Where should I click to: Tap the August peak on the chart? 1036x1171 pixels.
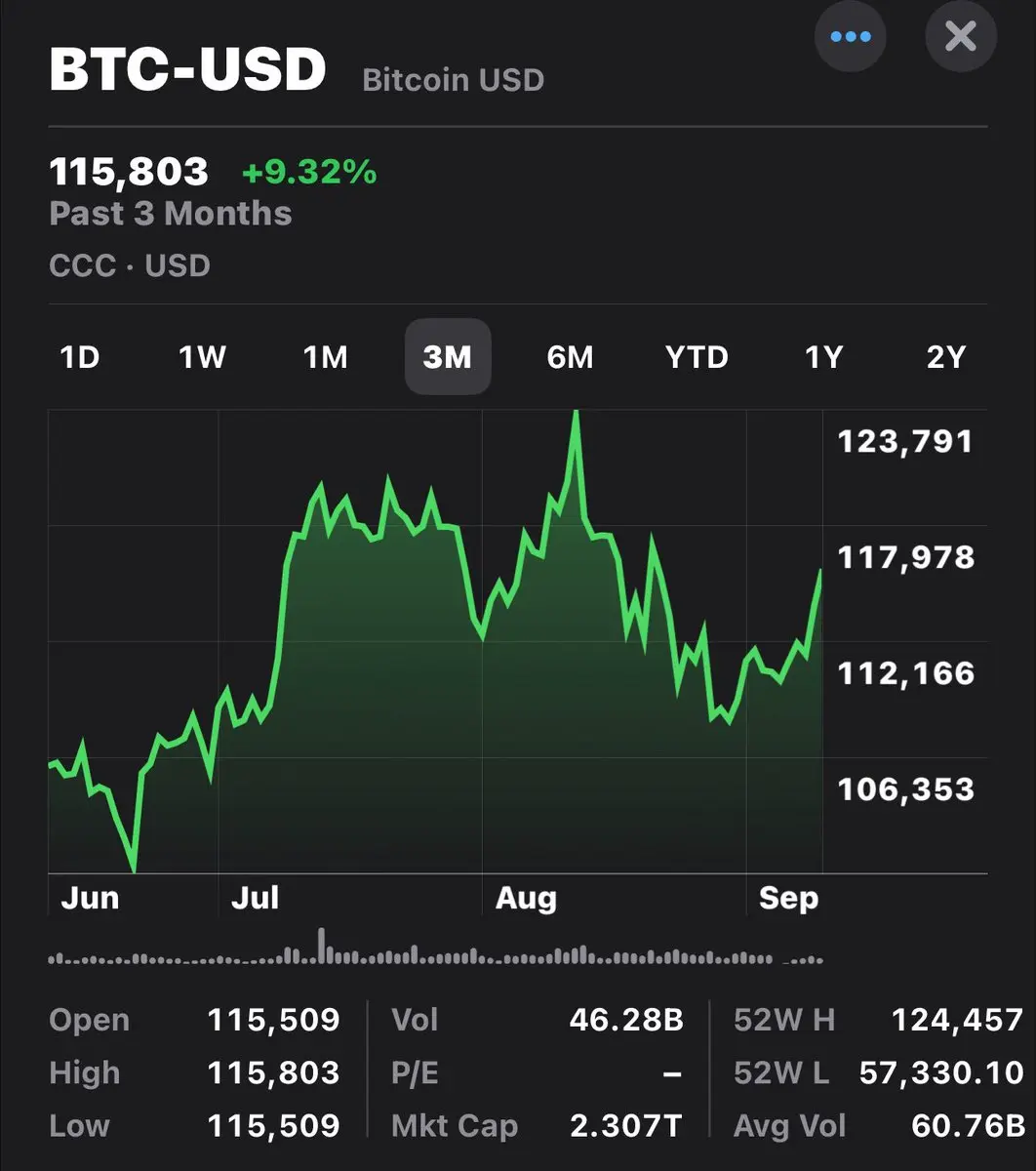(576, 414)
